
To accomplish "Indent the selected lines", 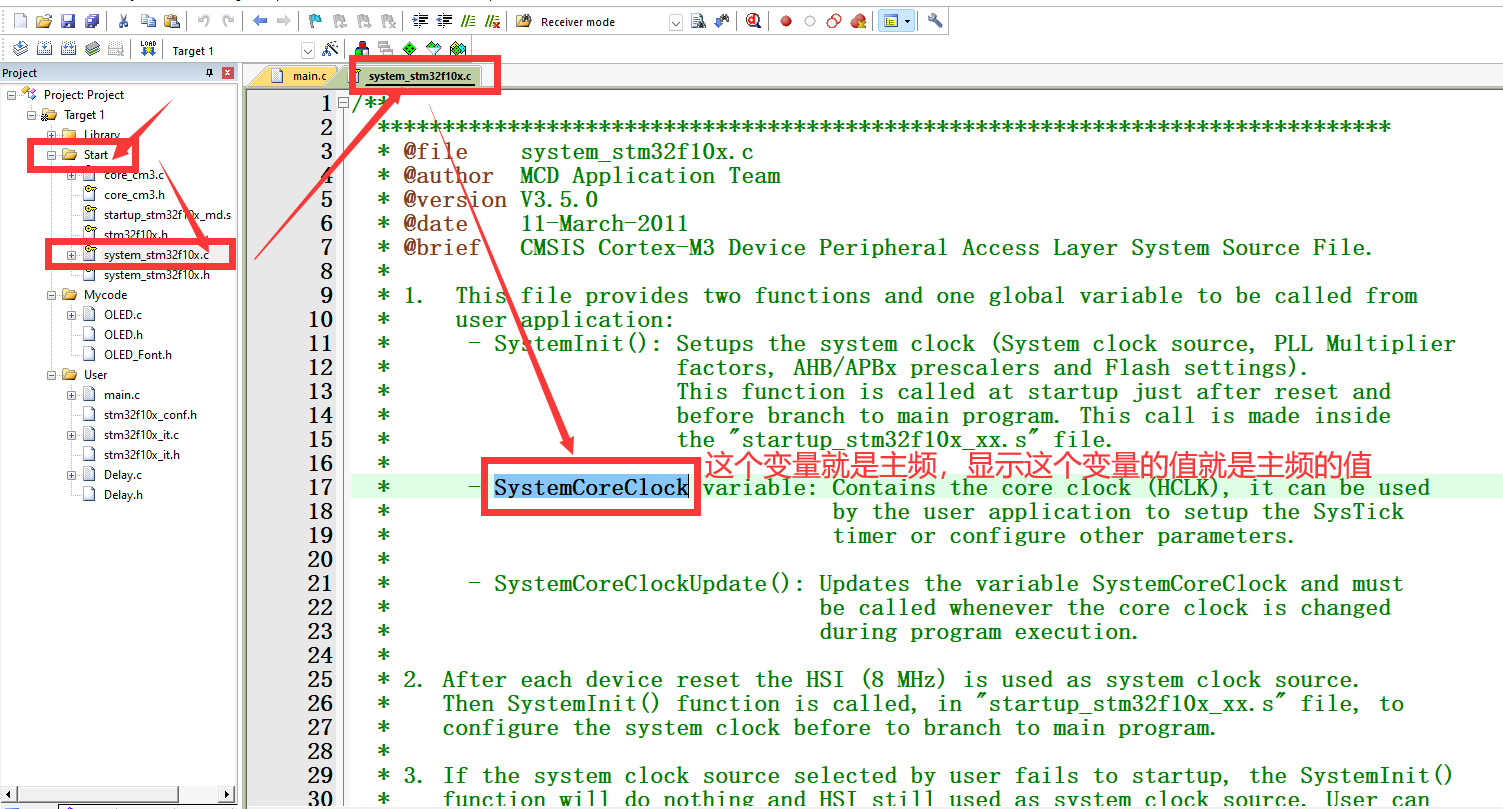I will point(420,21).
